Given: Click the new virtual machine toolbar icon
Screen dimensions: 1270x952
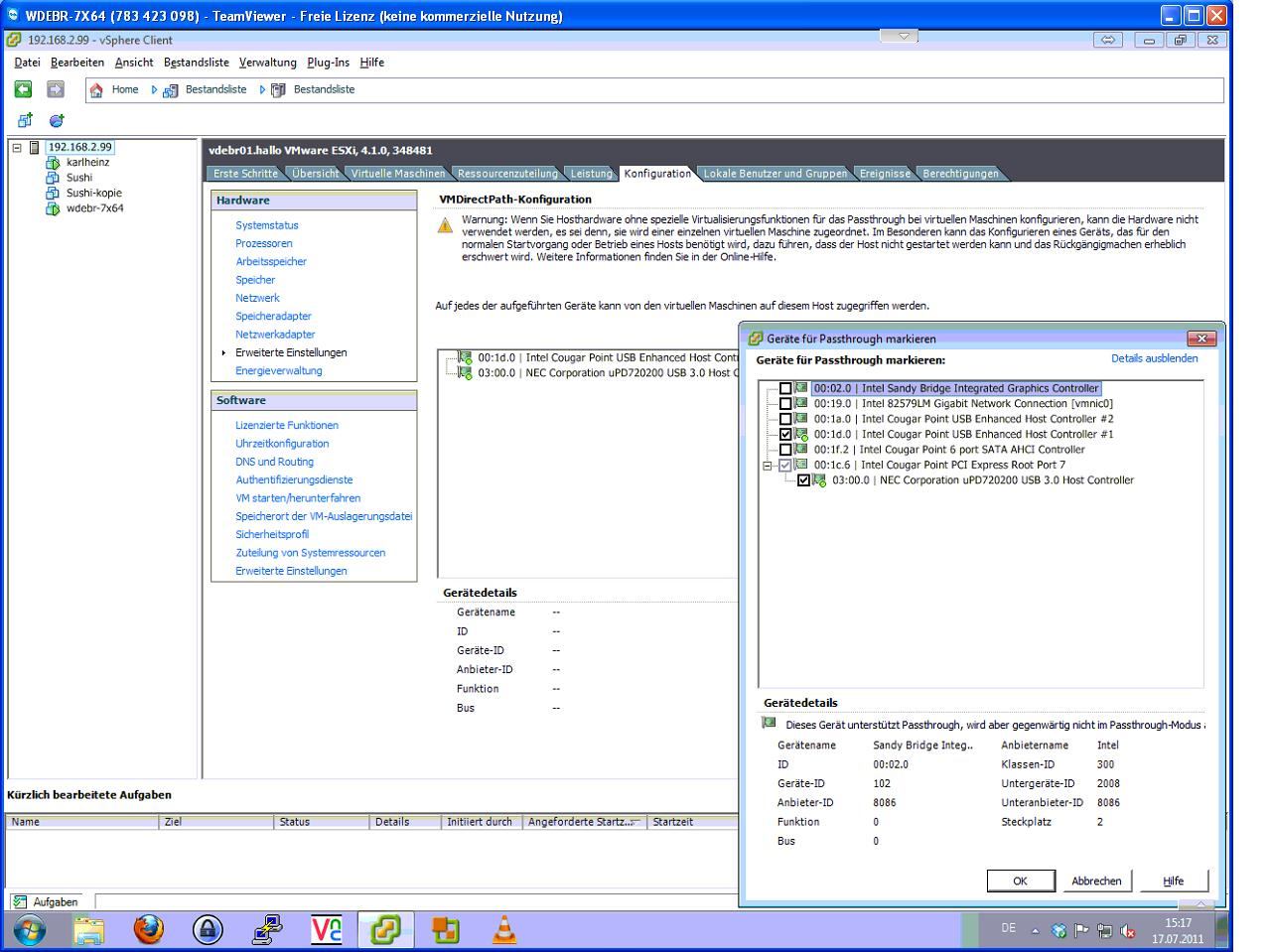Looking at the screenshot, I should pyautogui.click(x=23, y=120).
